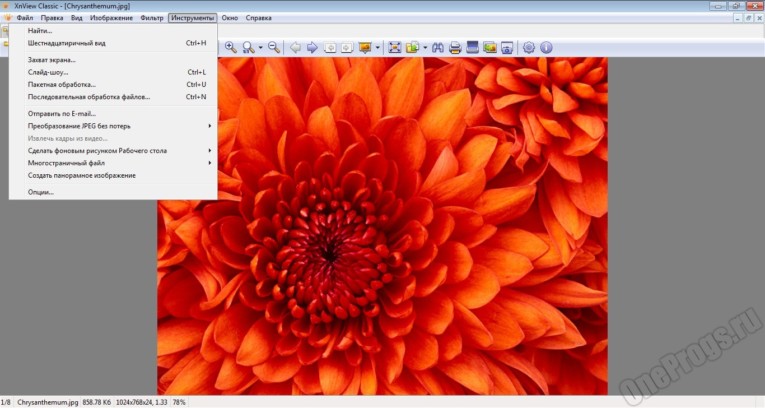The image size is (765, 408).
Task: Click the binoculars search icon
Action: tap(438, 47)
